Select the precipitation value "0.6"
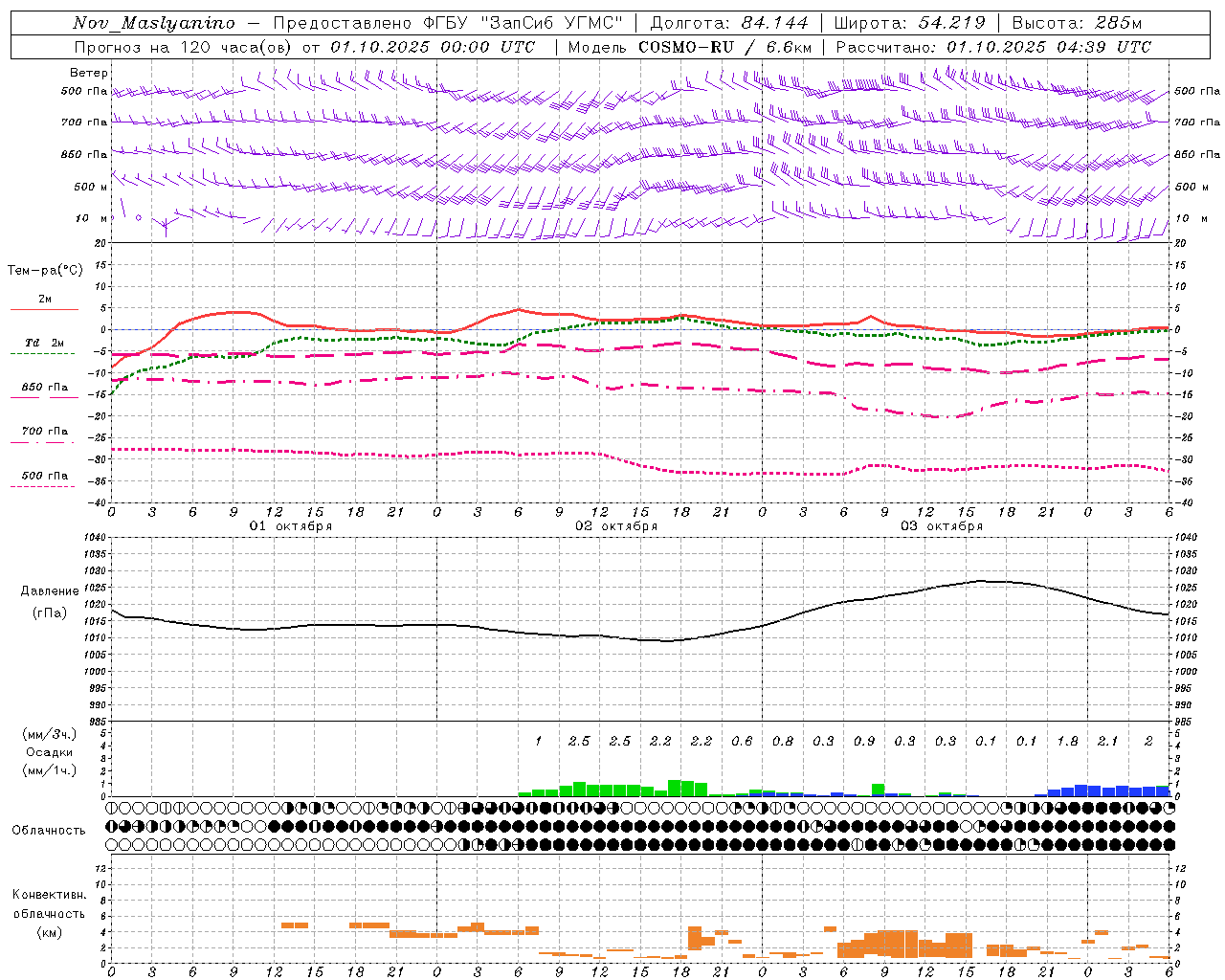Screen dimensions: 1225x980 [x=742, y=742]
